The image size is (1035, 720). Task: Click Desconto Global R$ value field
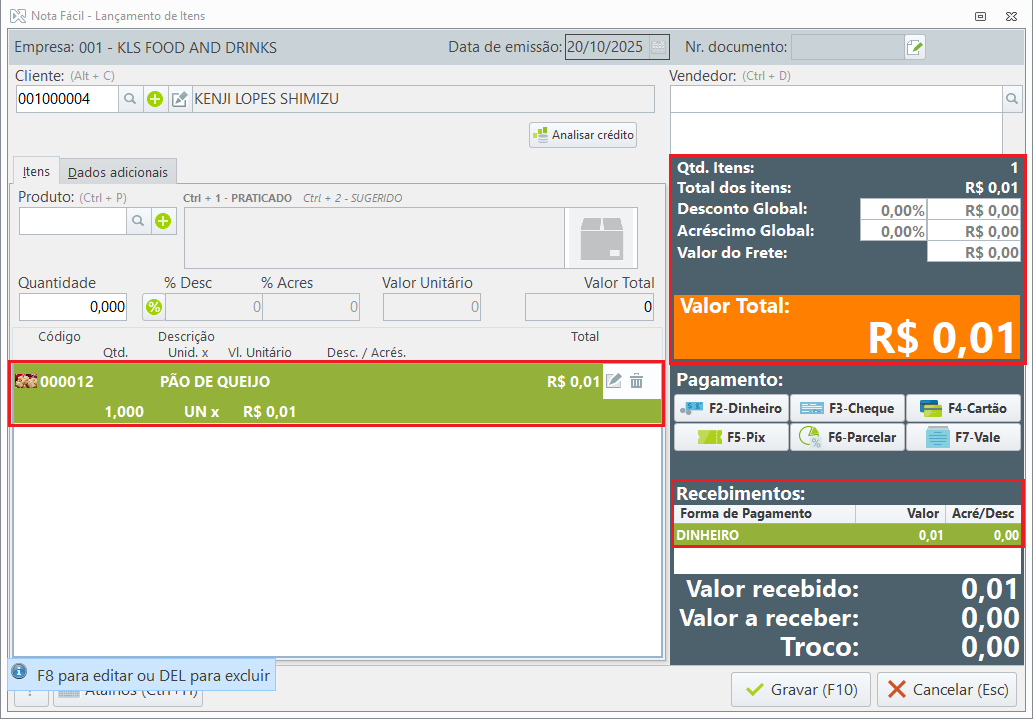(974, 211)
